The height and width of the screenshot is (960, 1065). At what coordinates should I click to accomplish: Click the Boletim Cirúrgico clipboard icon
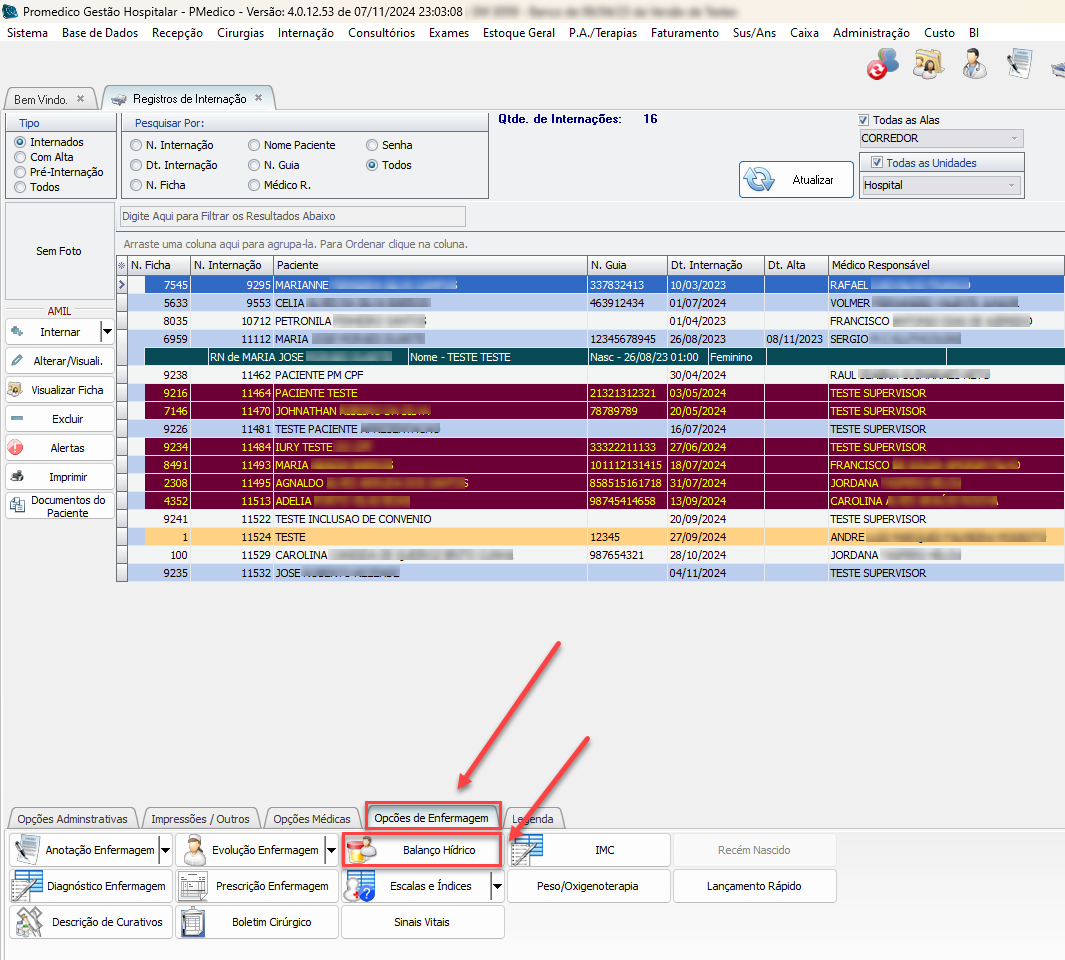(x=194, y=922)
